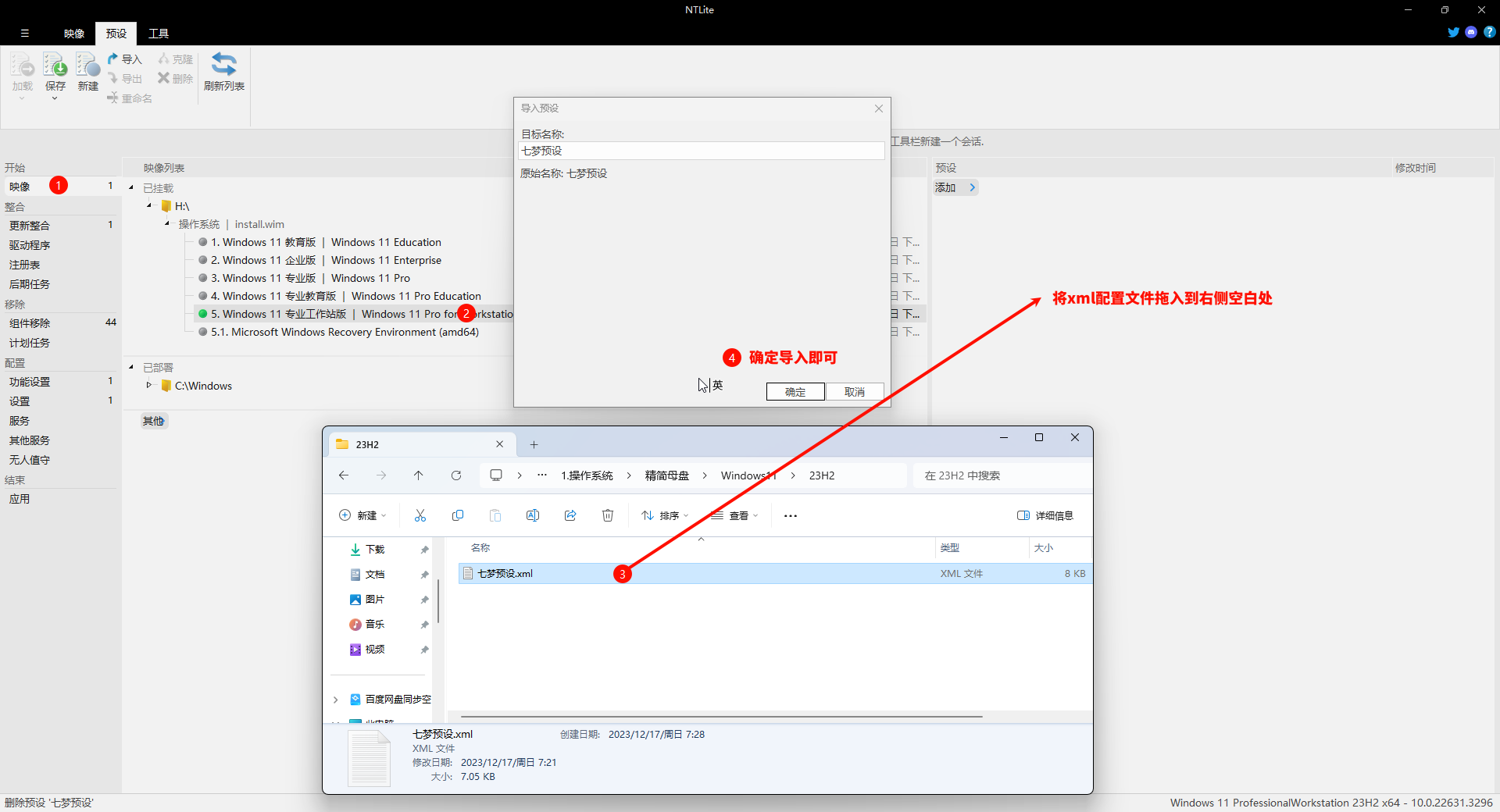Click the 修改时间 column header
The image size is (1500, 812).
[1416, 168]
